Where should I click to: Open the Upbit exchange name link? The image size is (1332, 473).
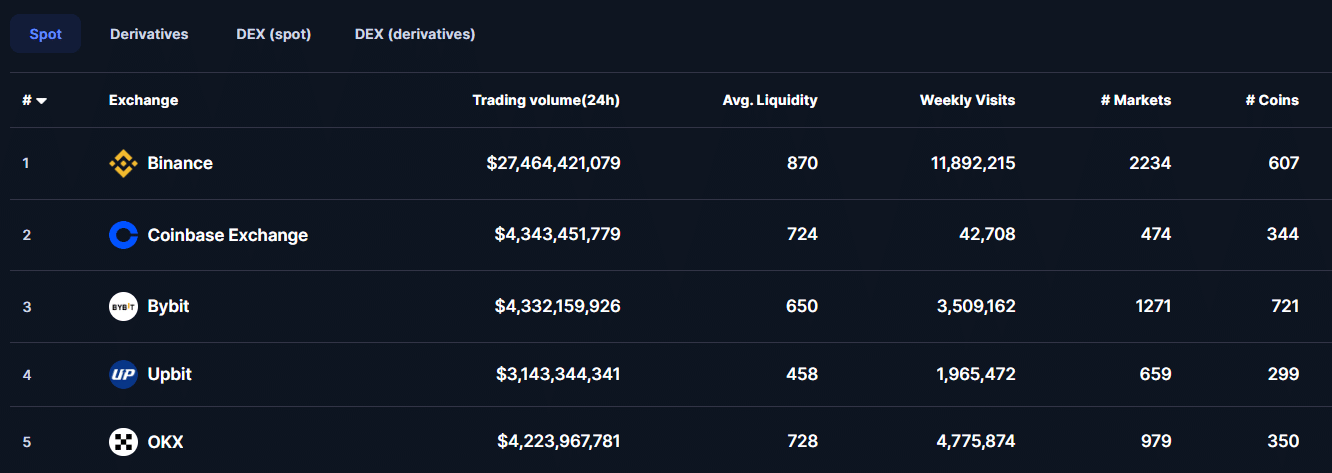169,375
